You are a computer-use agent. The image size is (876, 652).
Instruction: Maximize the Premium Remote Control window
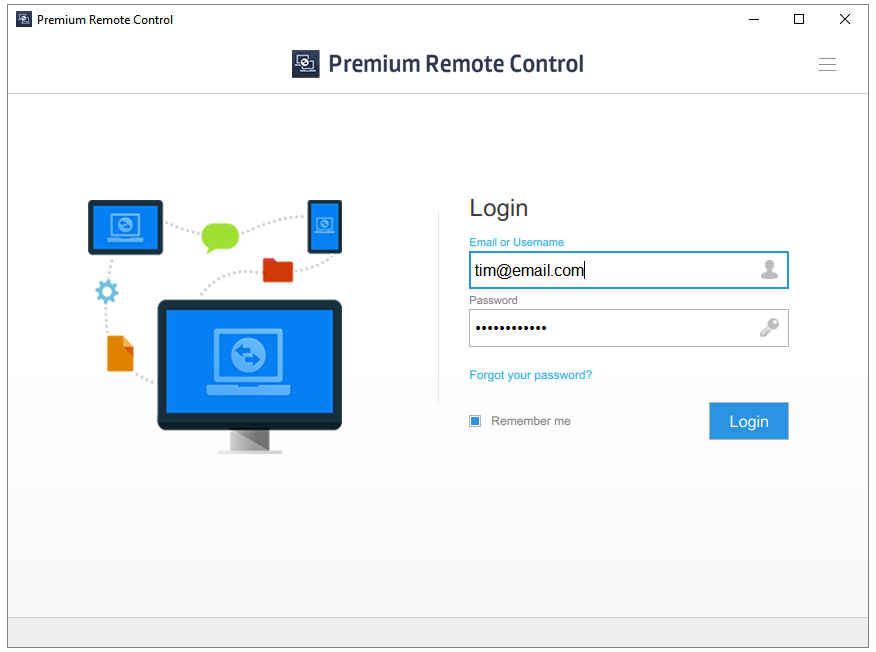(799, 19)
